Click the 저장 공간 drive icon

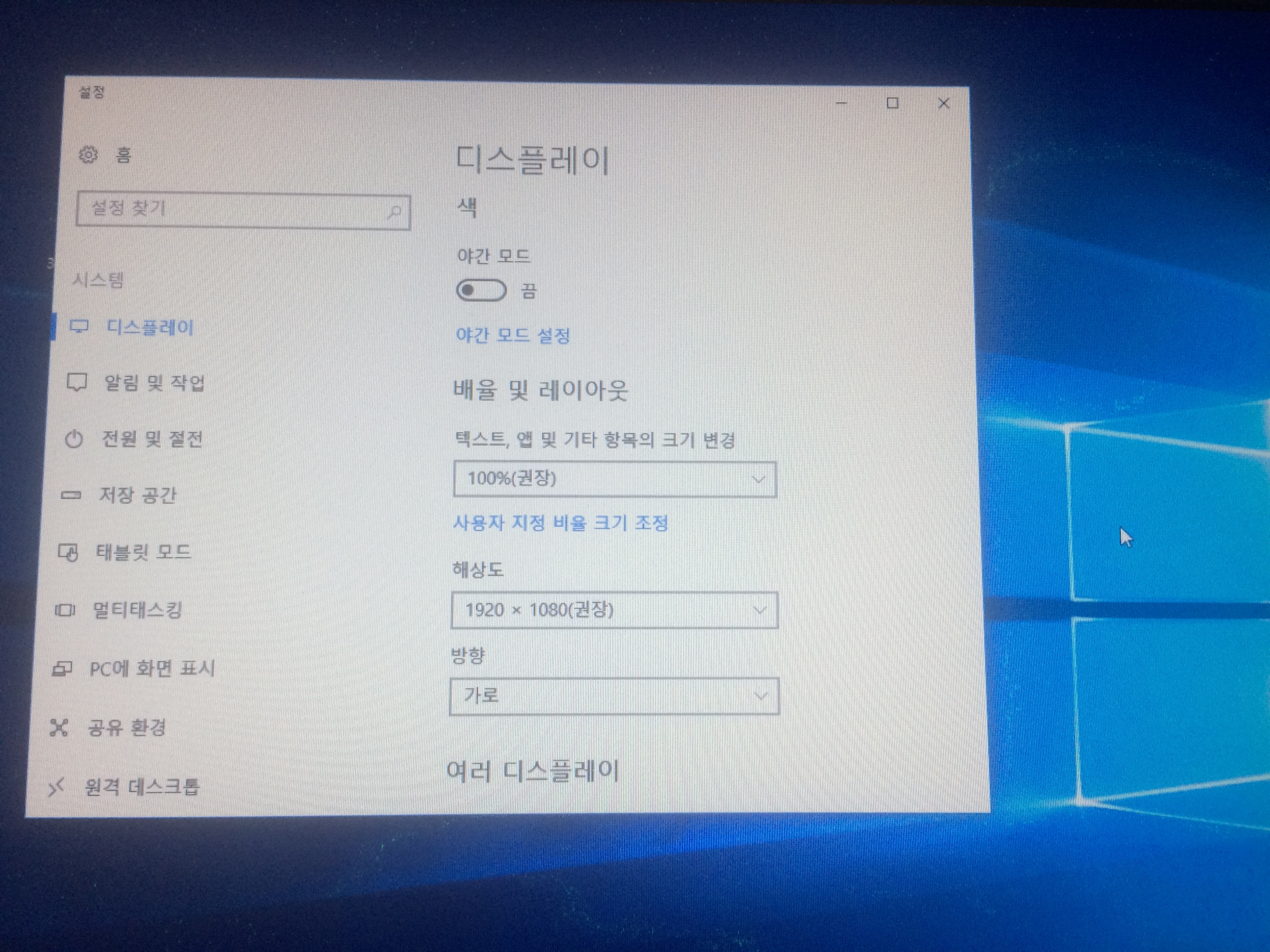coord(70,495)
